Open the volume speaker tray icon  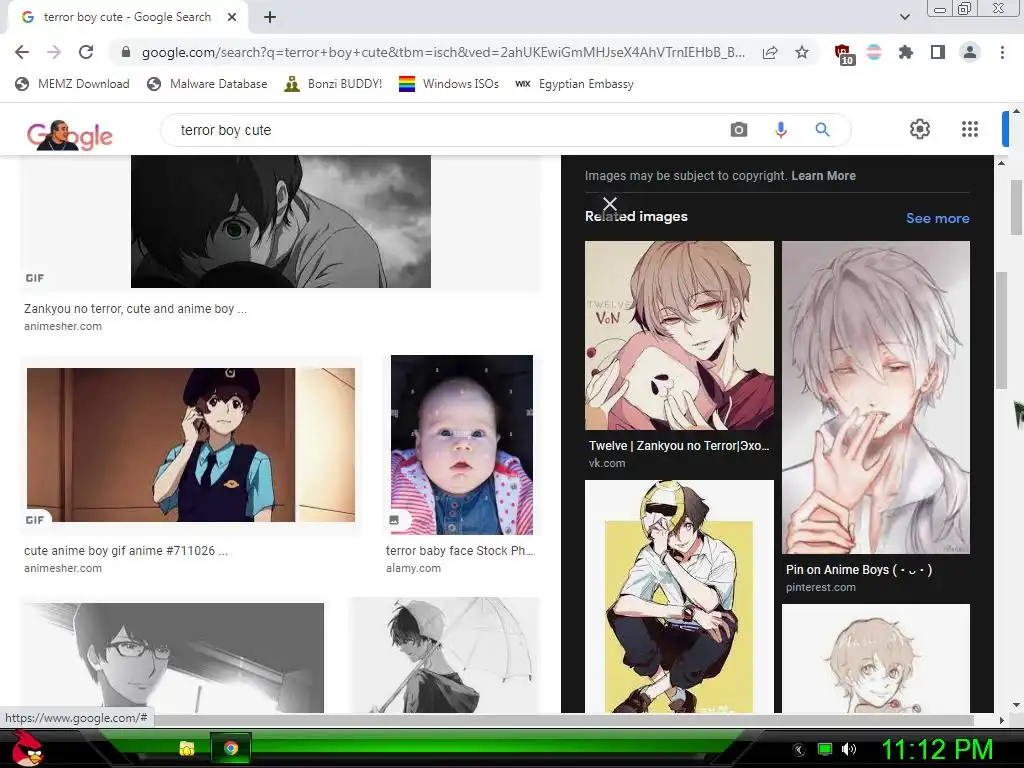coord(849,749)
